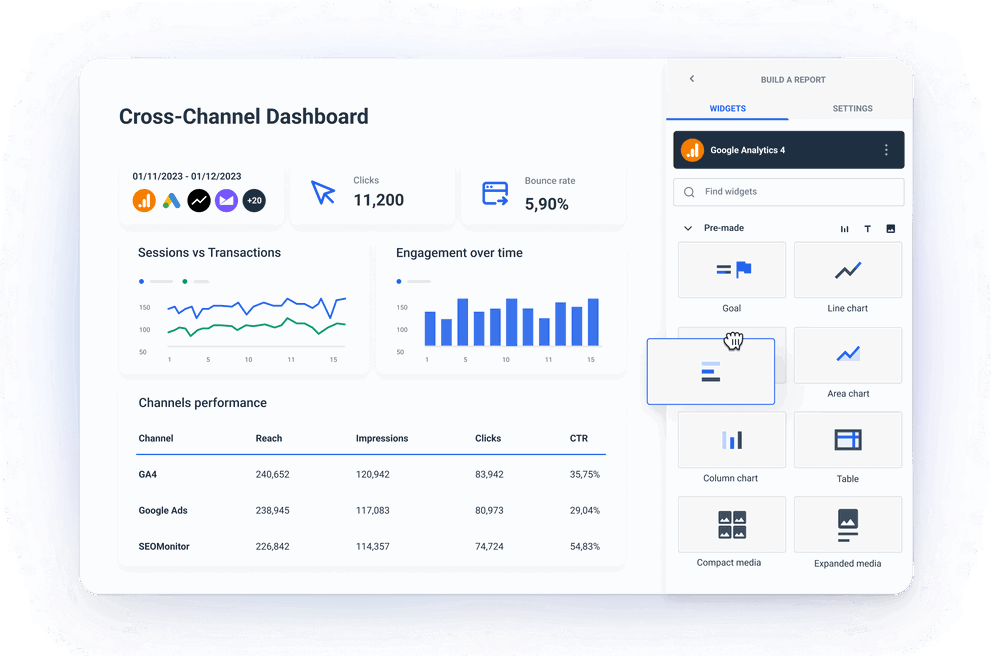Click the purple mail source icon
The image size is (991, 656).
pos(226,201)
